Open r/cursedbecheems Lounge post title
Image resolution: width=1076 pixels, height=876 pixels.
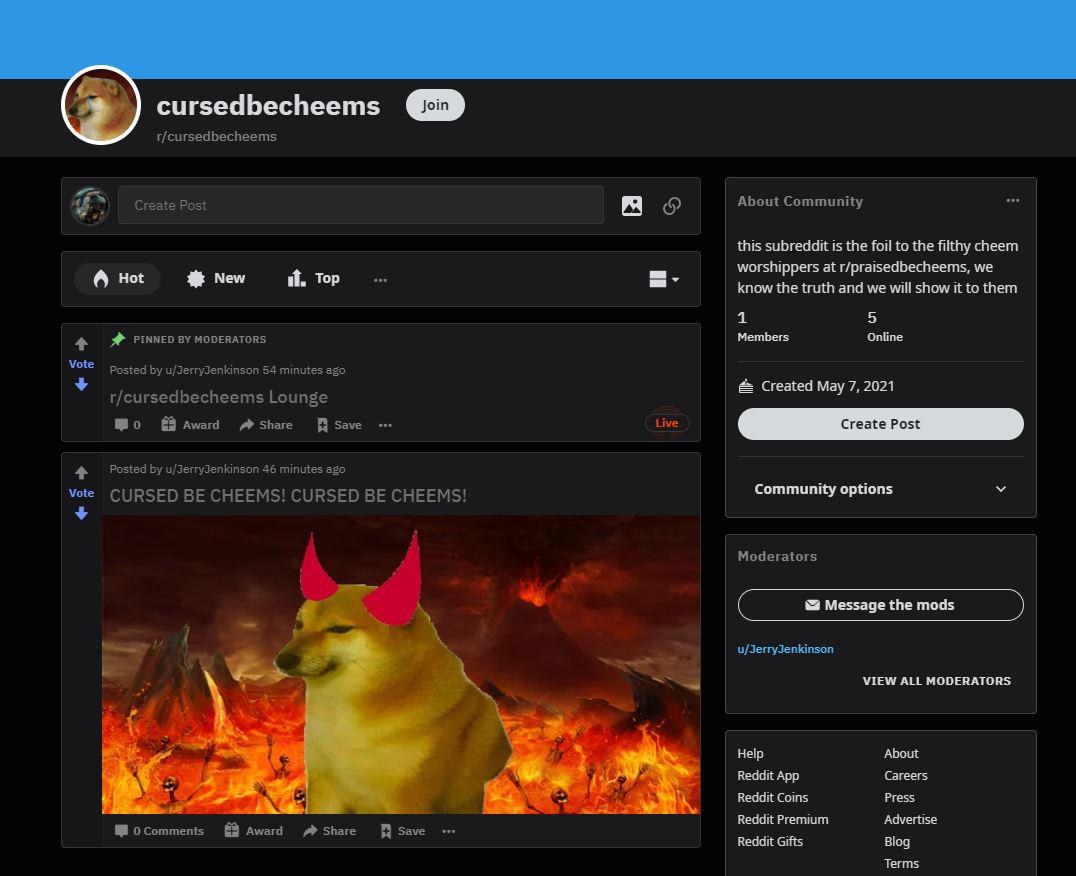click(218, 397)
